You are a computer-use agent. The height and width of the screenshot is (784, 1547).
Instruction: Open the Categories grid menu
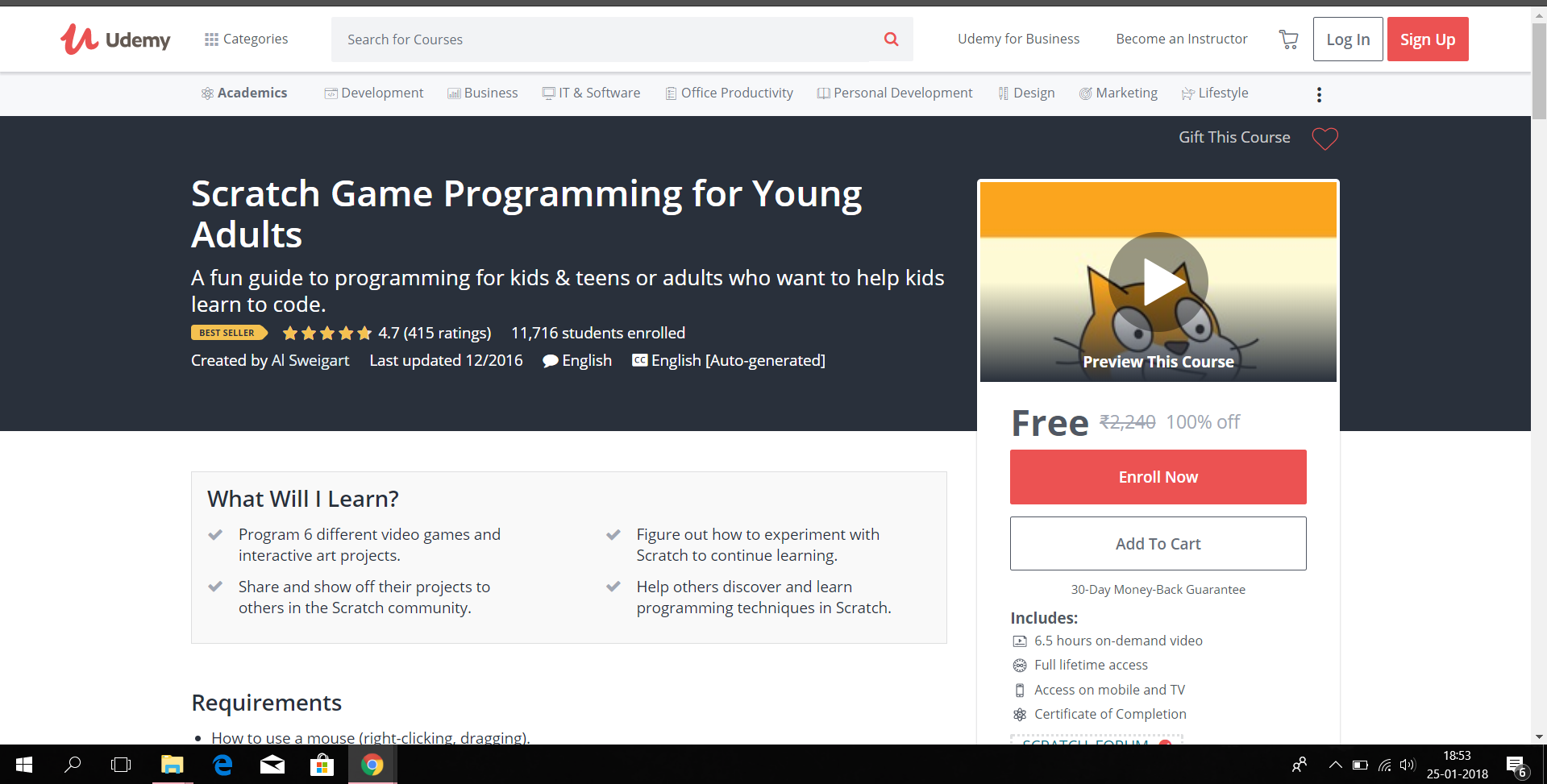246,39
